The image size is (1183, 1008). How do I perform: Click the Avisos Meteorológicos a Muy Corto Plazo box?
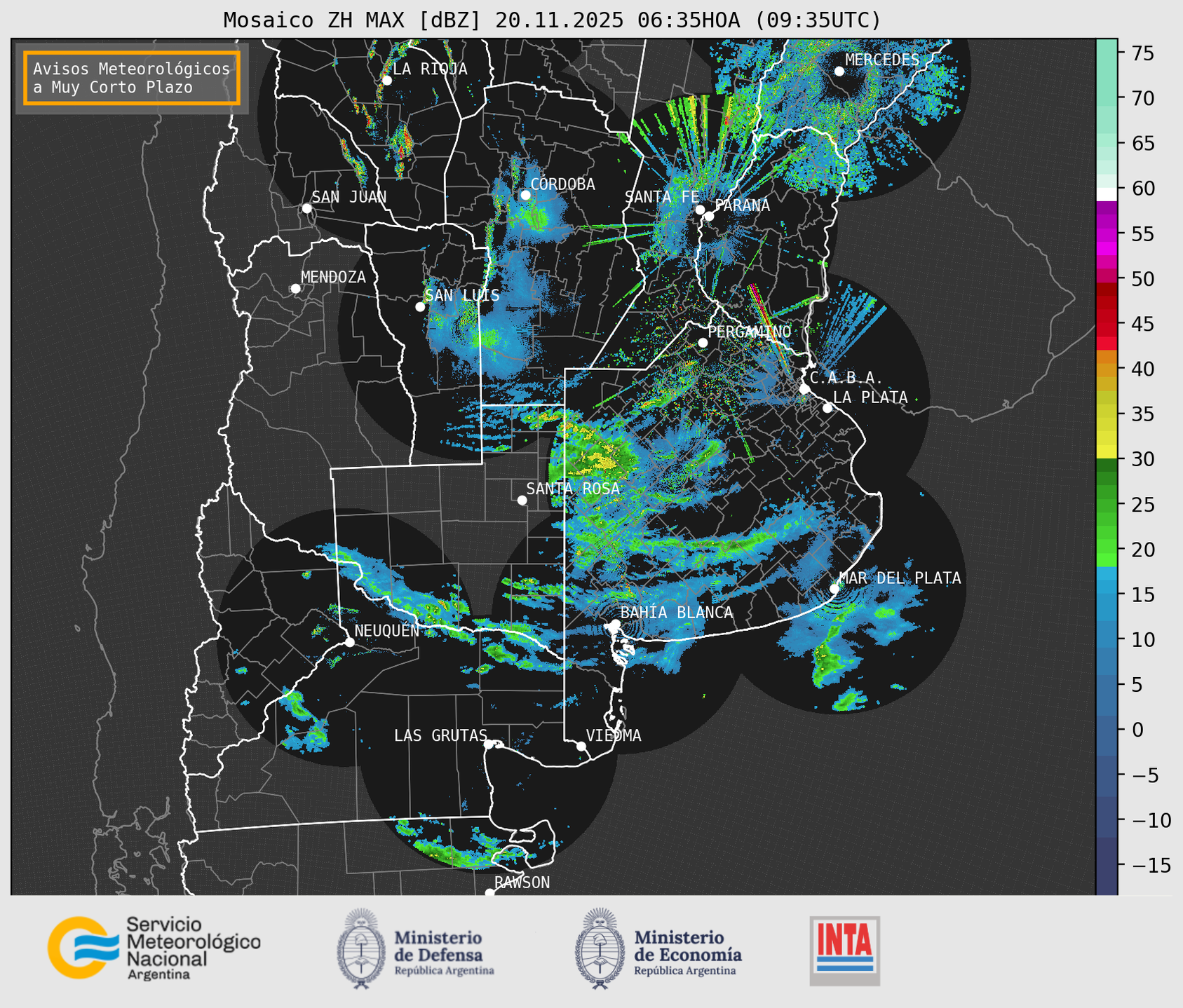tap(132, 78)
